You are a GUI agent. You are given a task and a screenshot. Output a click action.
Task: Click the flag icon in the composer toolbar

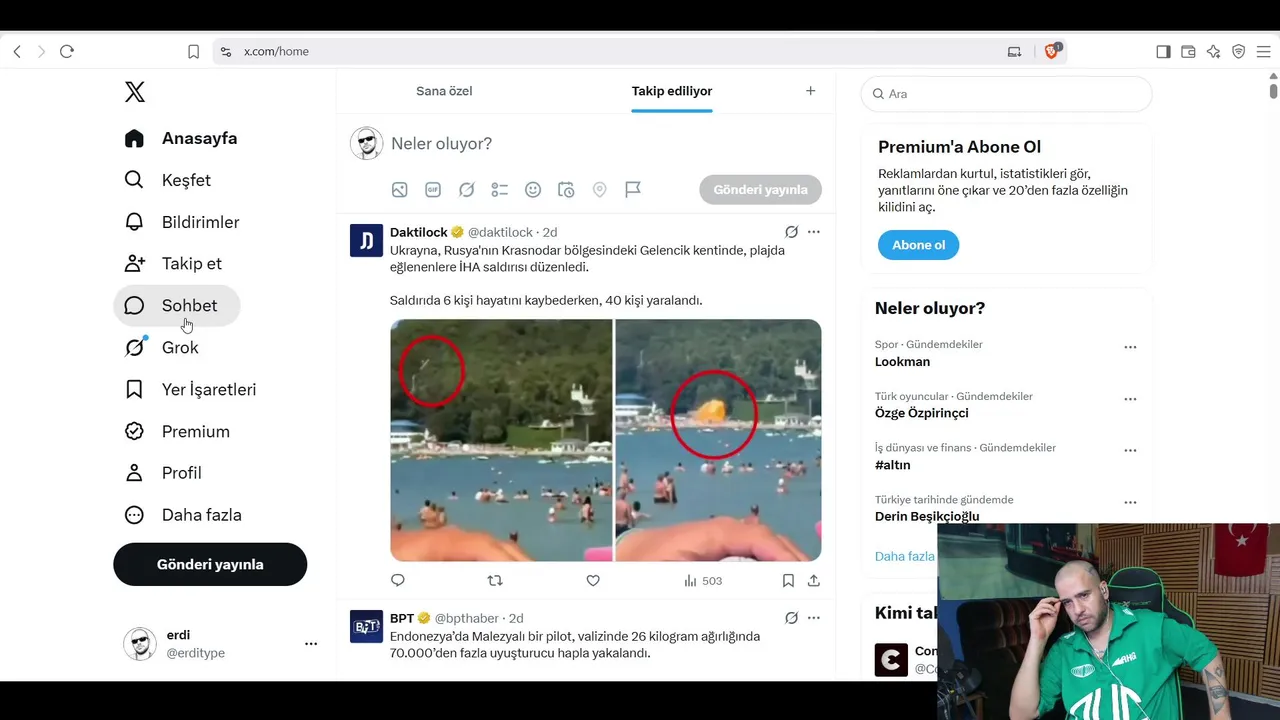pyautogui.click(x=633, y=190)
